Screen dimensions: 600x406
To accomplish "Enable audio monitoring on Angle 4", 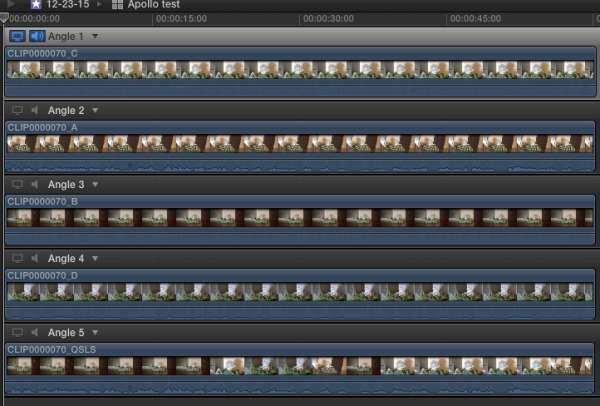I will [35, 258].
